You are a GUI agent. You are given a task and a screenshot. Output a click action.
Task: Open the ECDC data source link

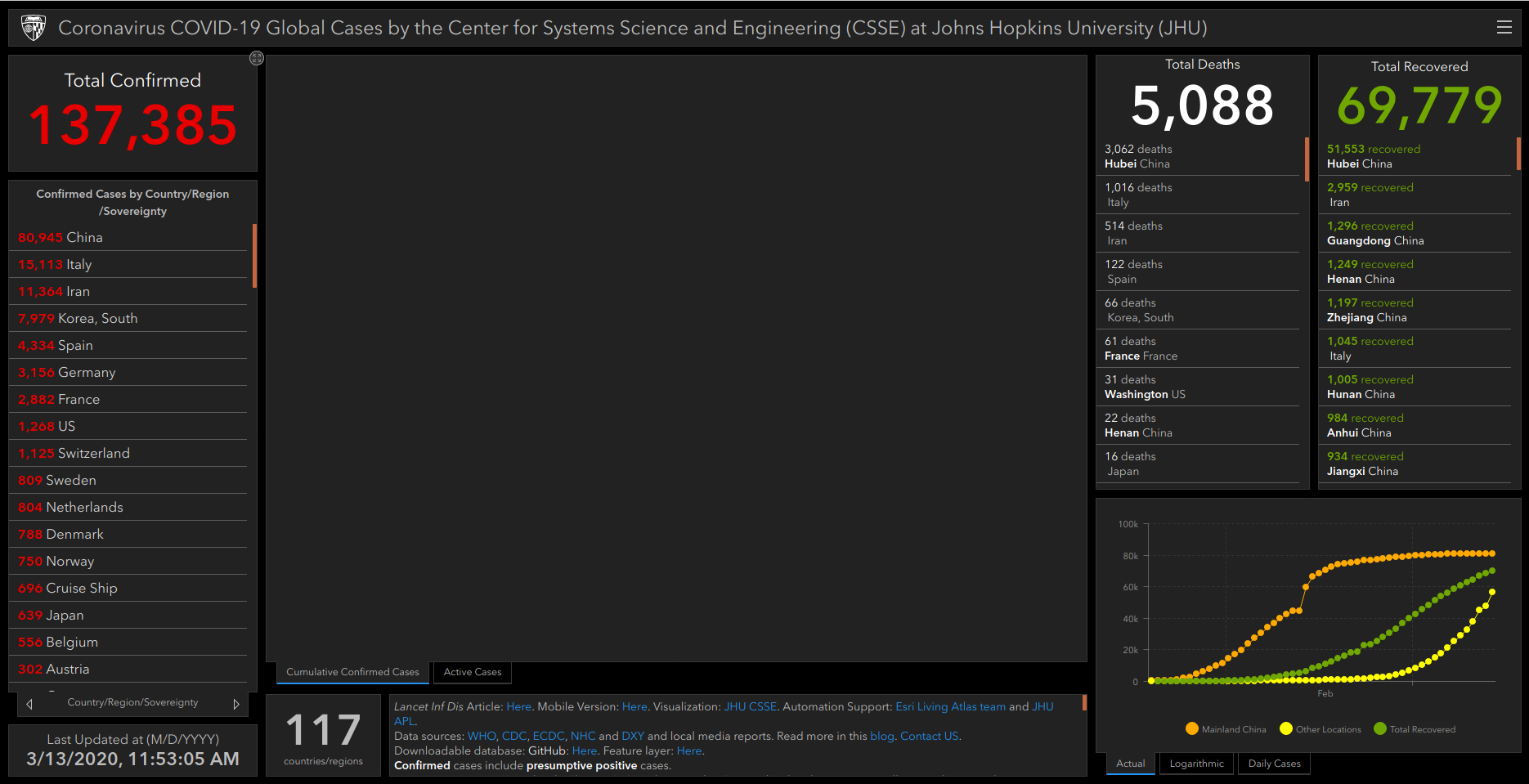[548, 736]
